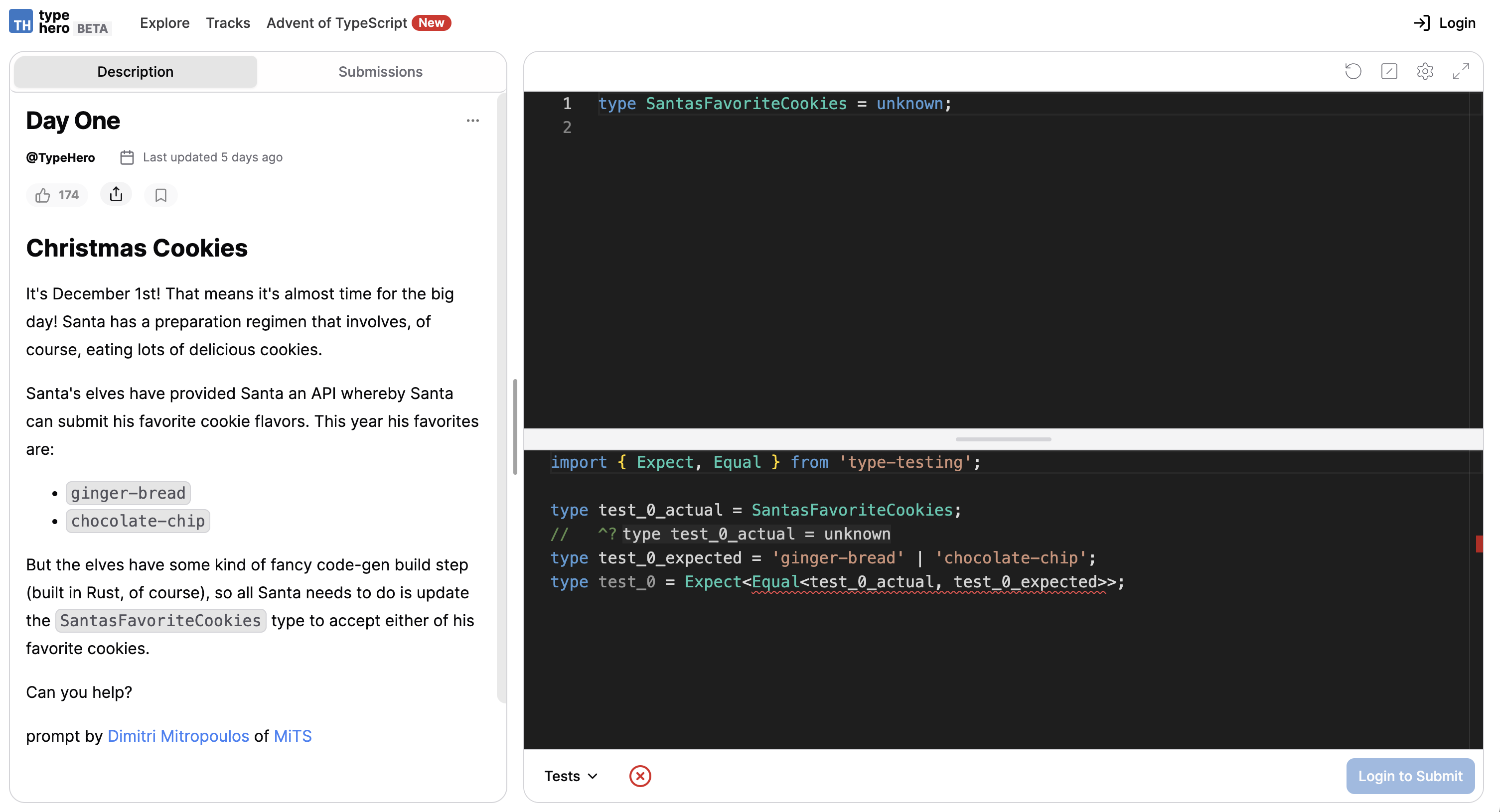The image size is (1500, 812).
Task: Open the Dimitri Mitropoulos link
Action: coord(178,735)
